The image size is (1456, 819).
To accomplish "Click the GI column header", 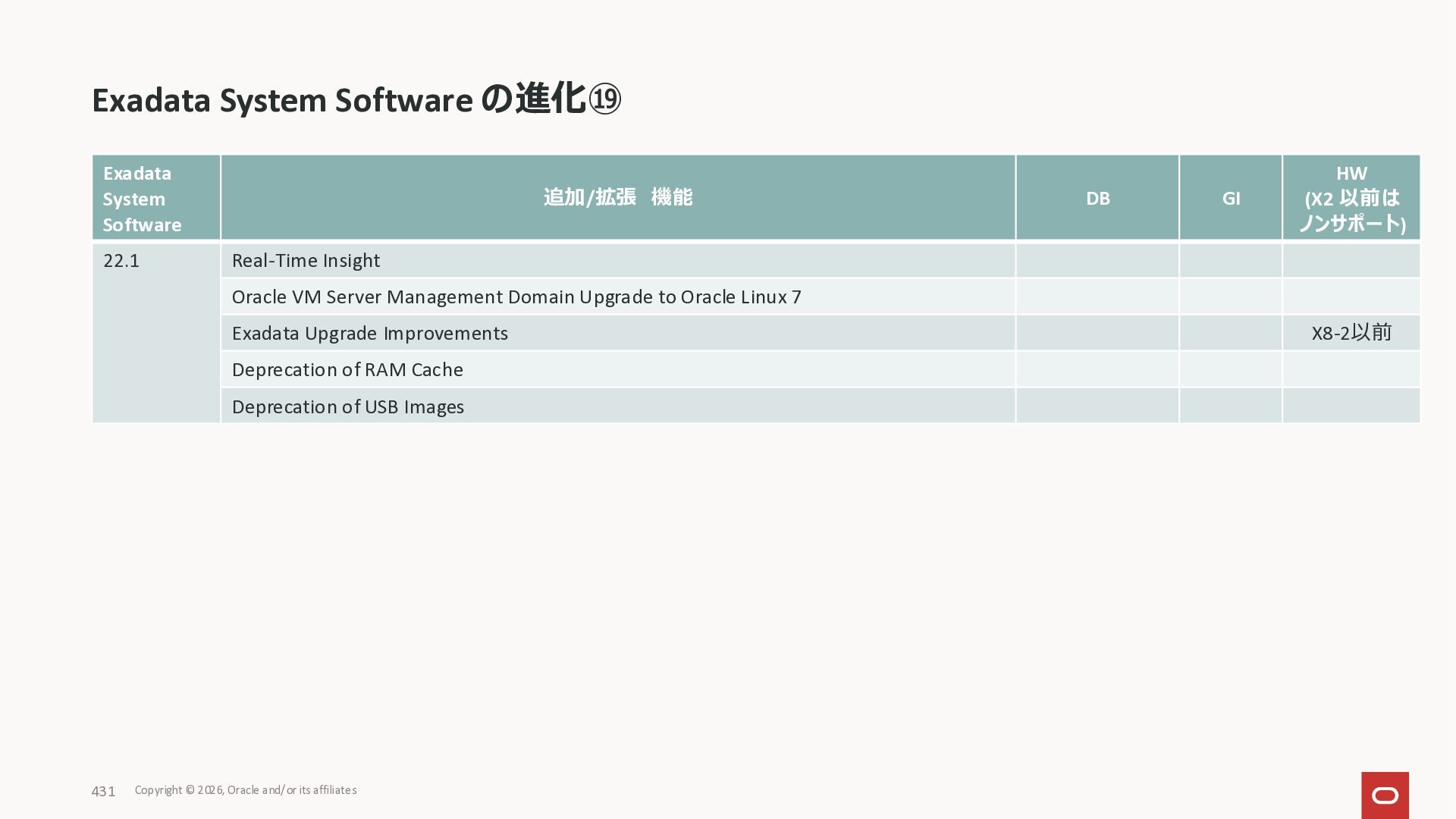I will click(x=1230, y=198).
